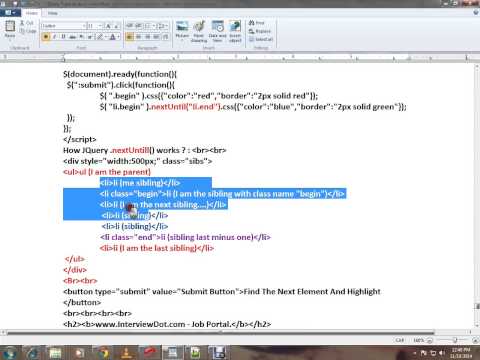Copy the selected text
This screenshot has width=480, height=360.
28,31
